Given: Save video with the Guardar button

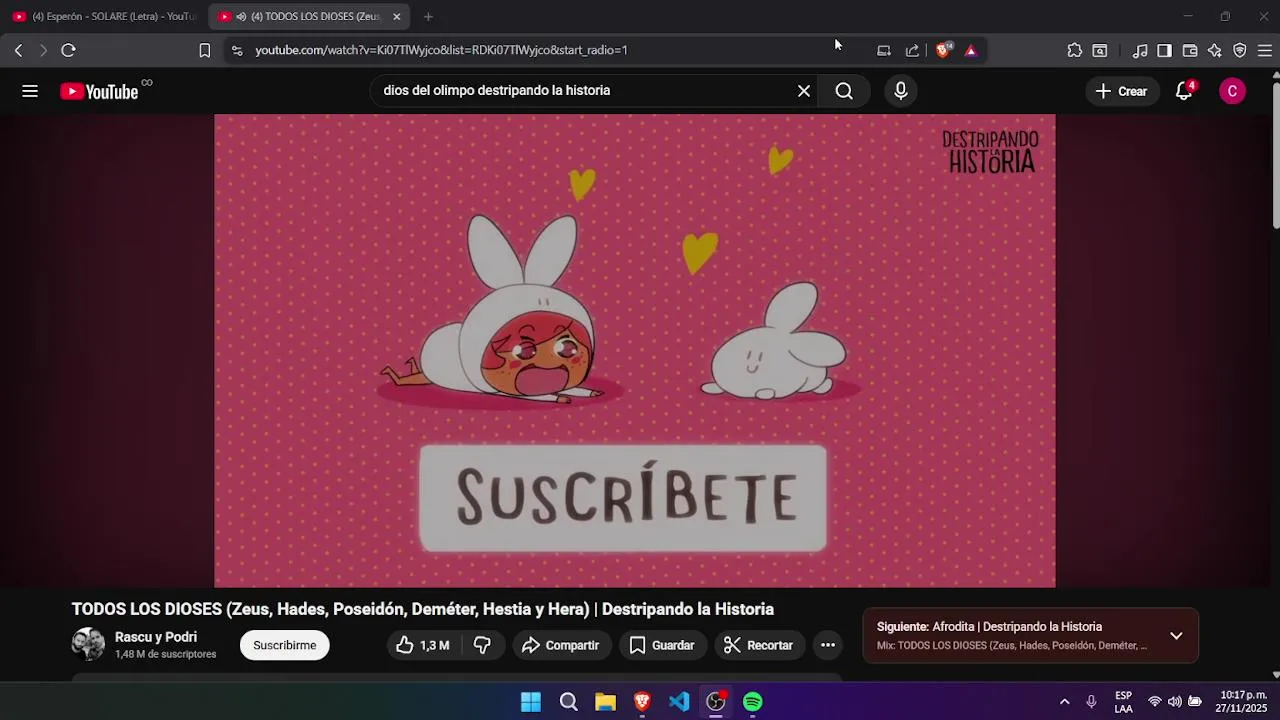Looking at the screenshot, I should [661, 645].
